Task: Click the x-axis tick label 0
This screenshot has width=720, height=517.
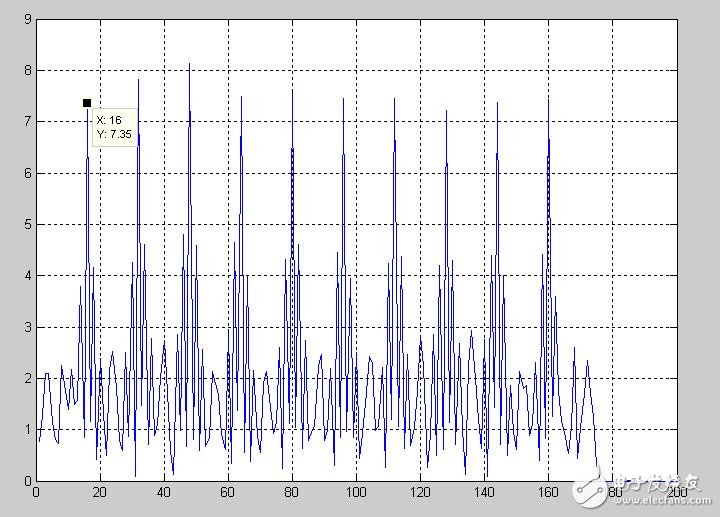Action: click(36, 492)
